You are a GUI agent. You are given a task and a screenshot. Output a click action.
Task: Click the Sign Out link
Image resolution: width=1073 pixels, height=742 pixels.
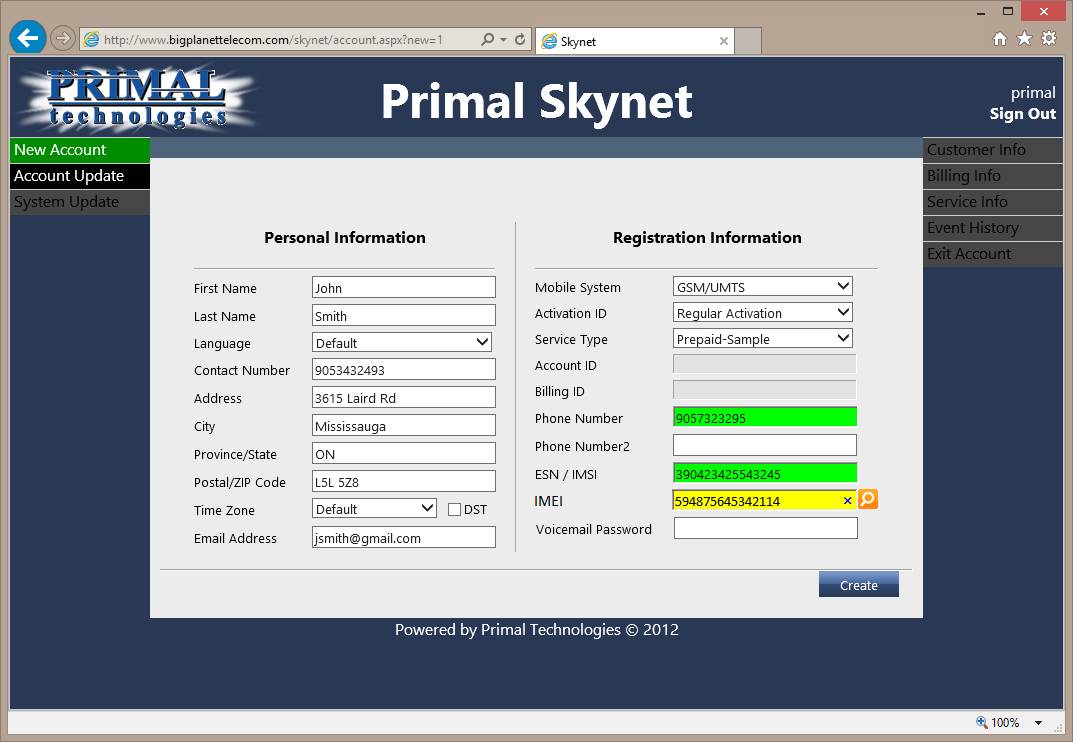click(1022, 114)
